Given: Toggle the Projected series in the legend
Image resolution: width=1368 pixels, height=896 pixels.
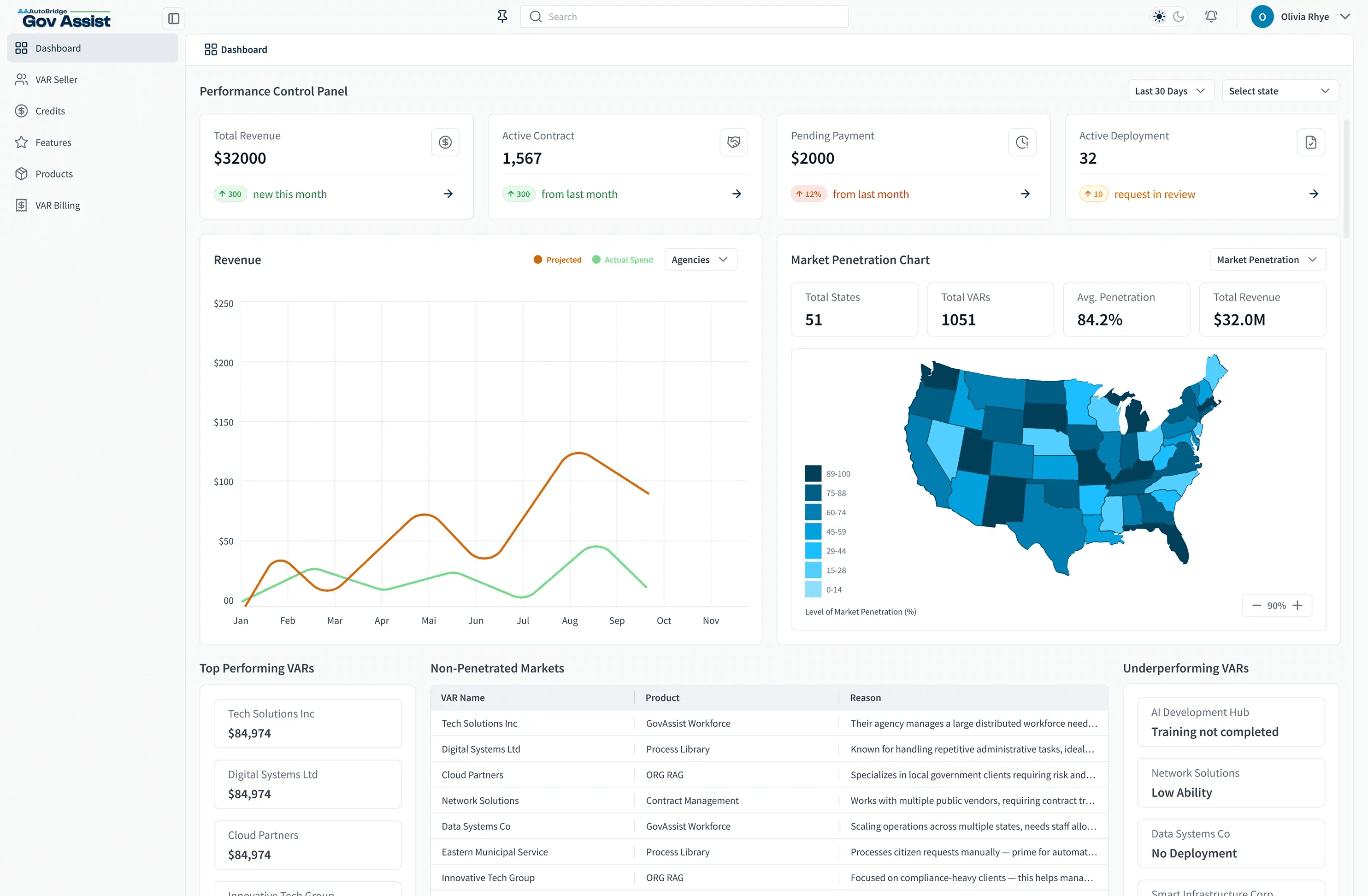Looking at the screenshot, I should pos(557,260).
